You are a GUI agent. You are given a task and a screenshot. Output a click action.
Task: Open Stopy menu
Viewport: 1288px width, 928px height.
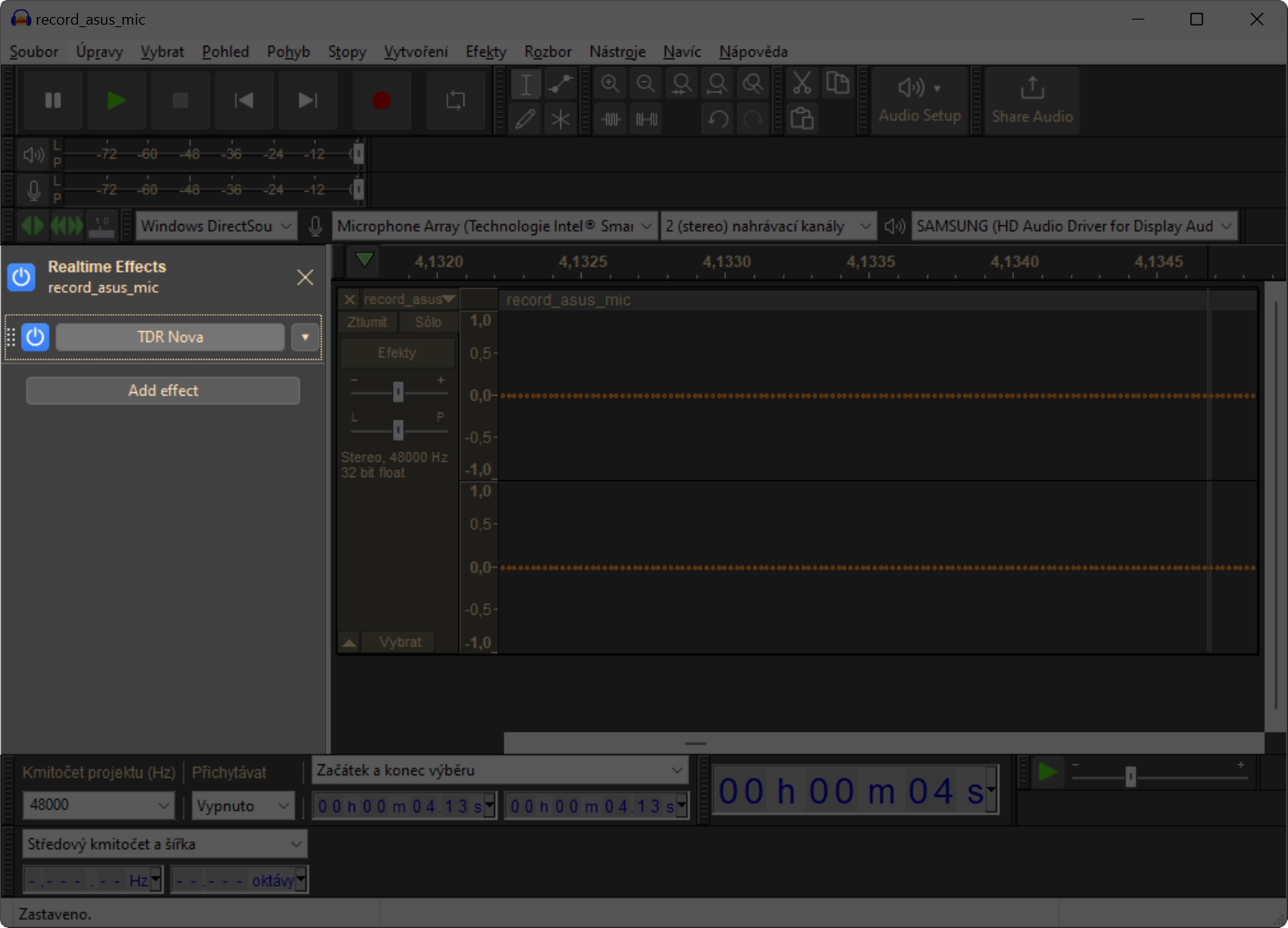(347, 52)
